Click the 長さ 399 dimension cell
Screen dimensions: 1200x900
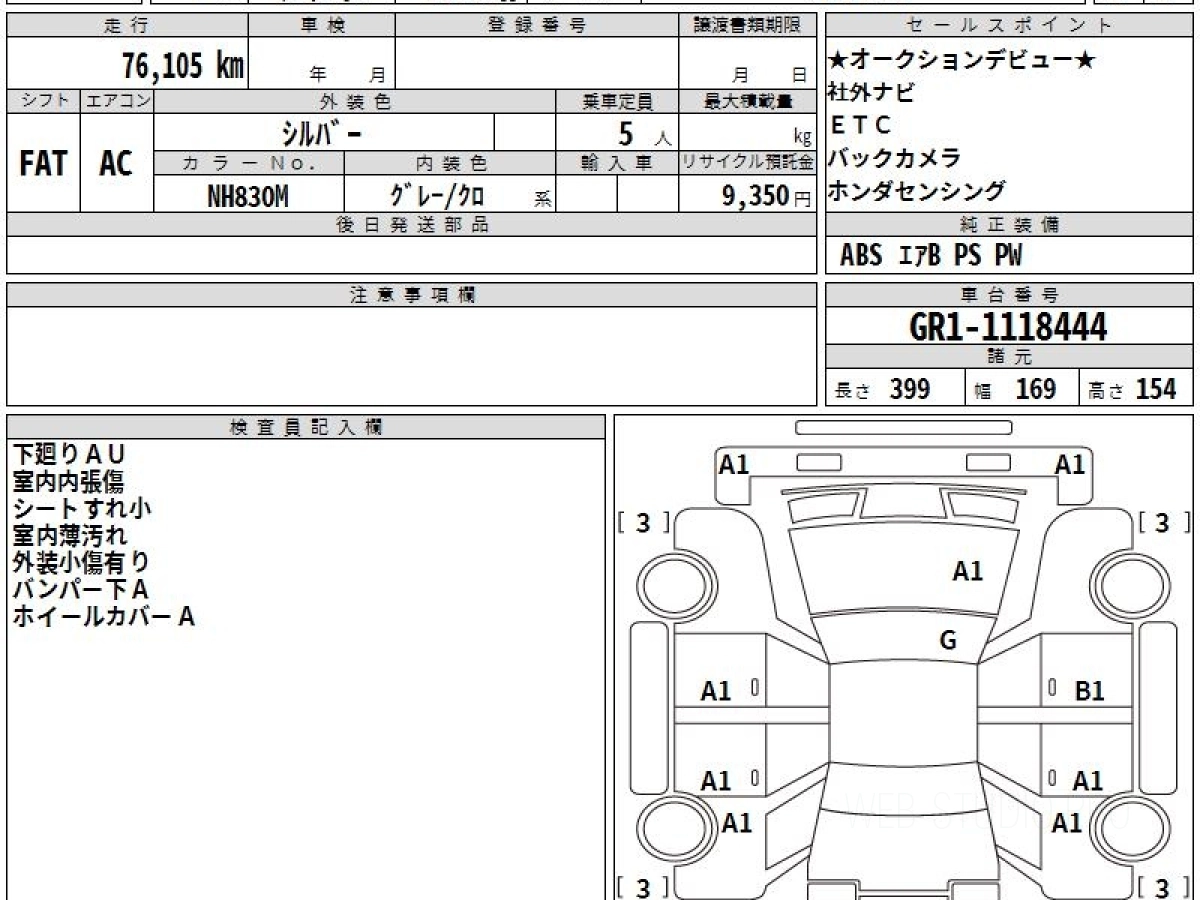(x=896, y=388)
